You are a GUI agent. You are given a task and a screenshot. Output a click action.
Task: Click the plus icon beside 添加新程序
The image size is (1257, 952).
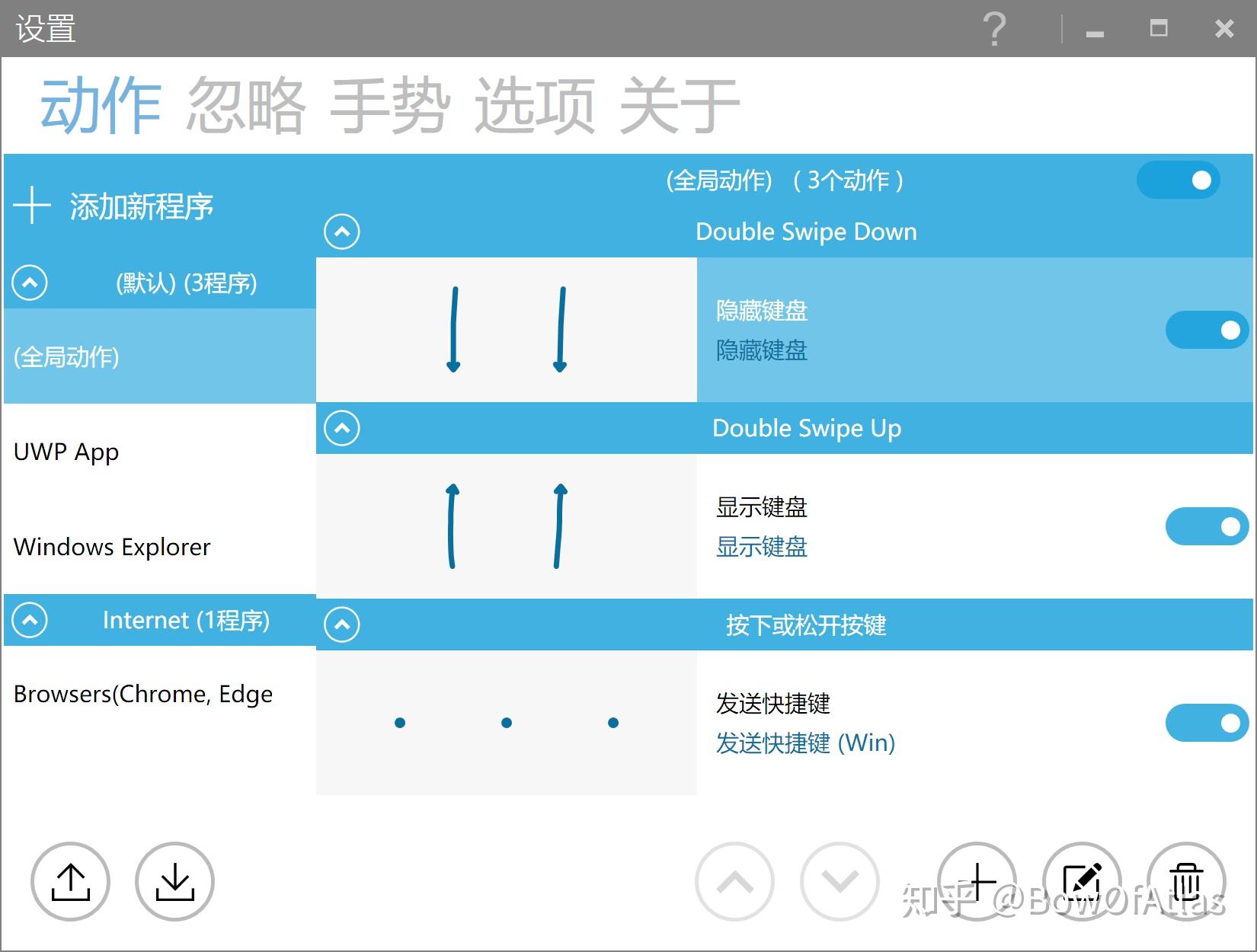32,206
